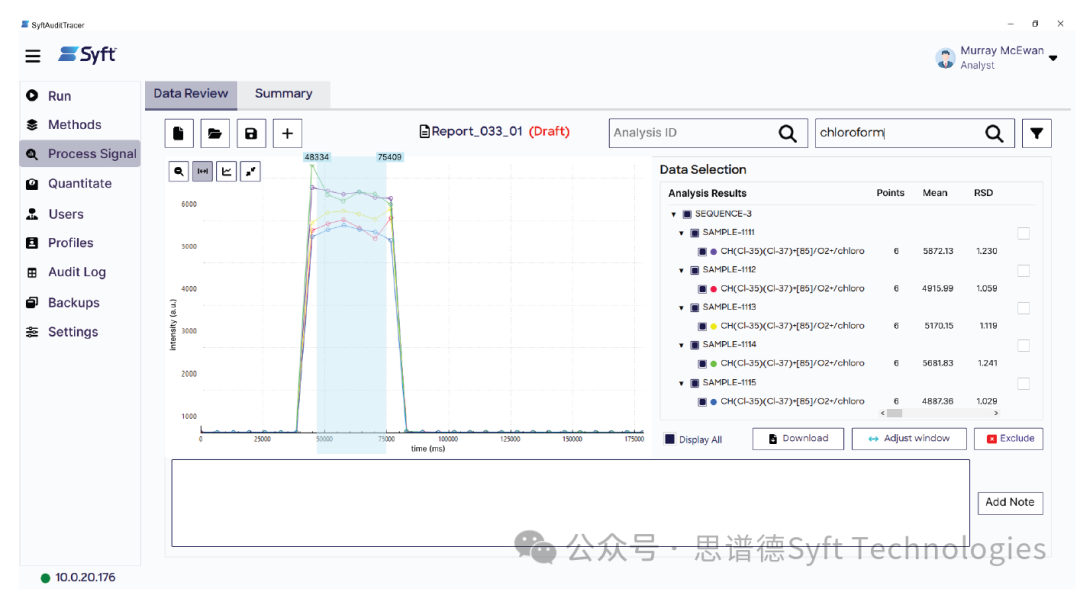The image size is (1080, 592).
Task: Click the open folder icon
Action: coord(215,133)
